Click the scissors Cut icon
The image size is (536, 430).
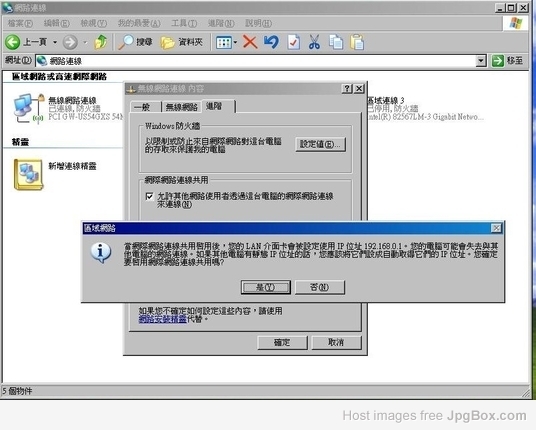(314, 42)
